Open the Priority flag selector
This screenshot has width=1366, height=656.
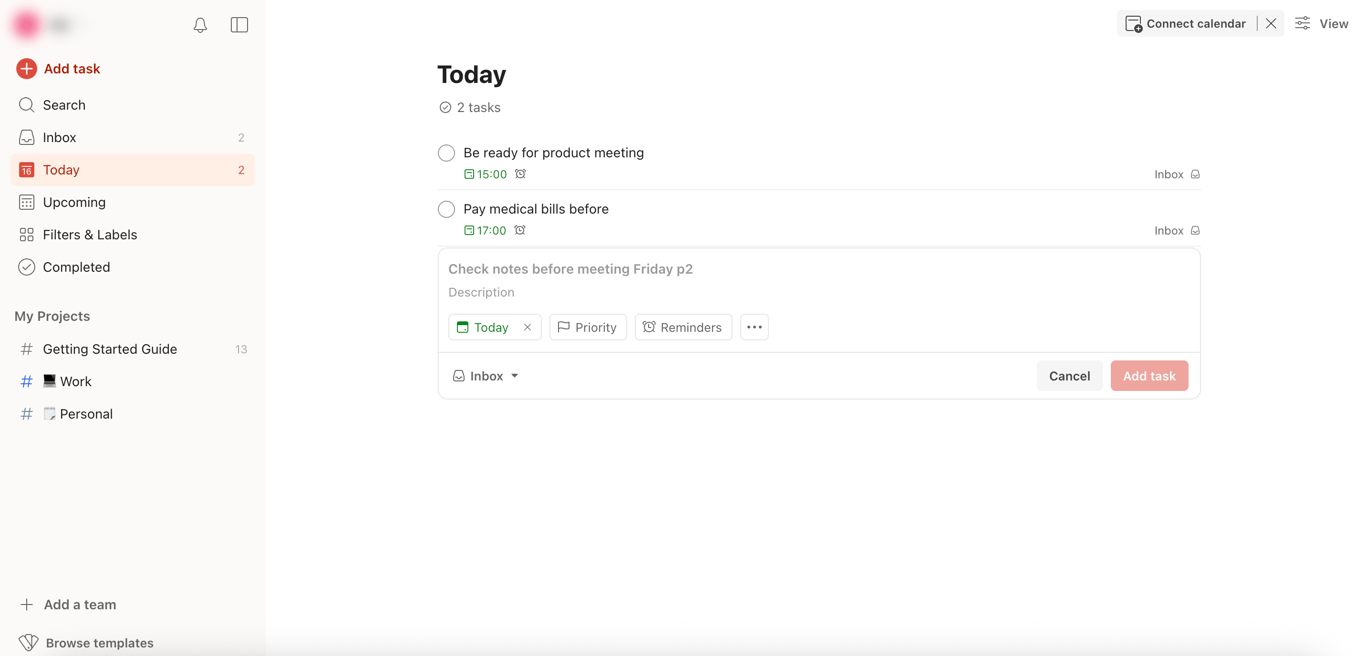pos(588,327)
